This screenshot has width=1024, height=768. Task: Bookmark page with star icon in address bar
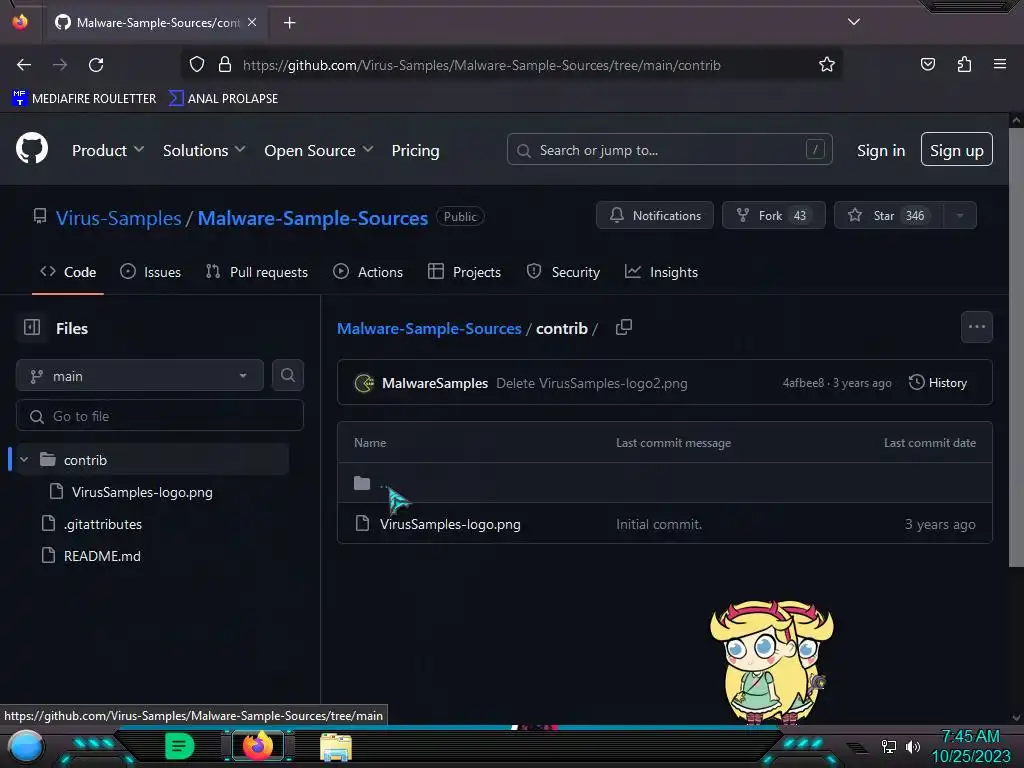827,65
